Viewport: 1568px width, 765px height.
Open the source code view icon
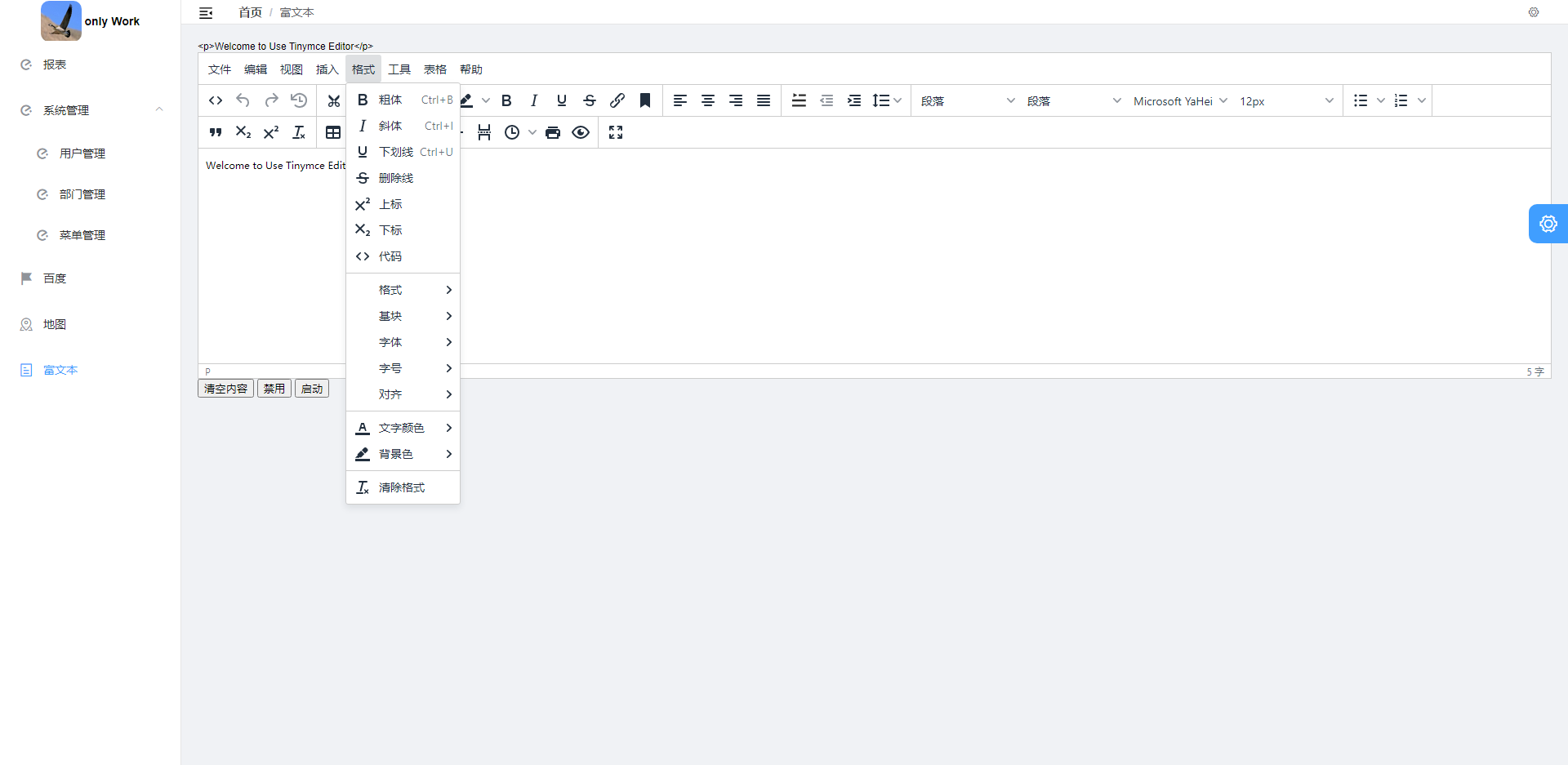[x=216, y=100]
